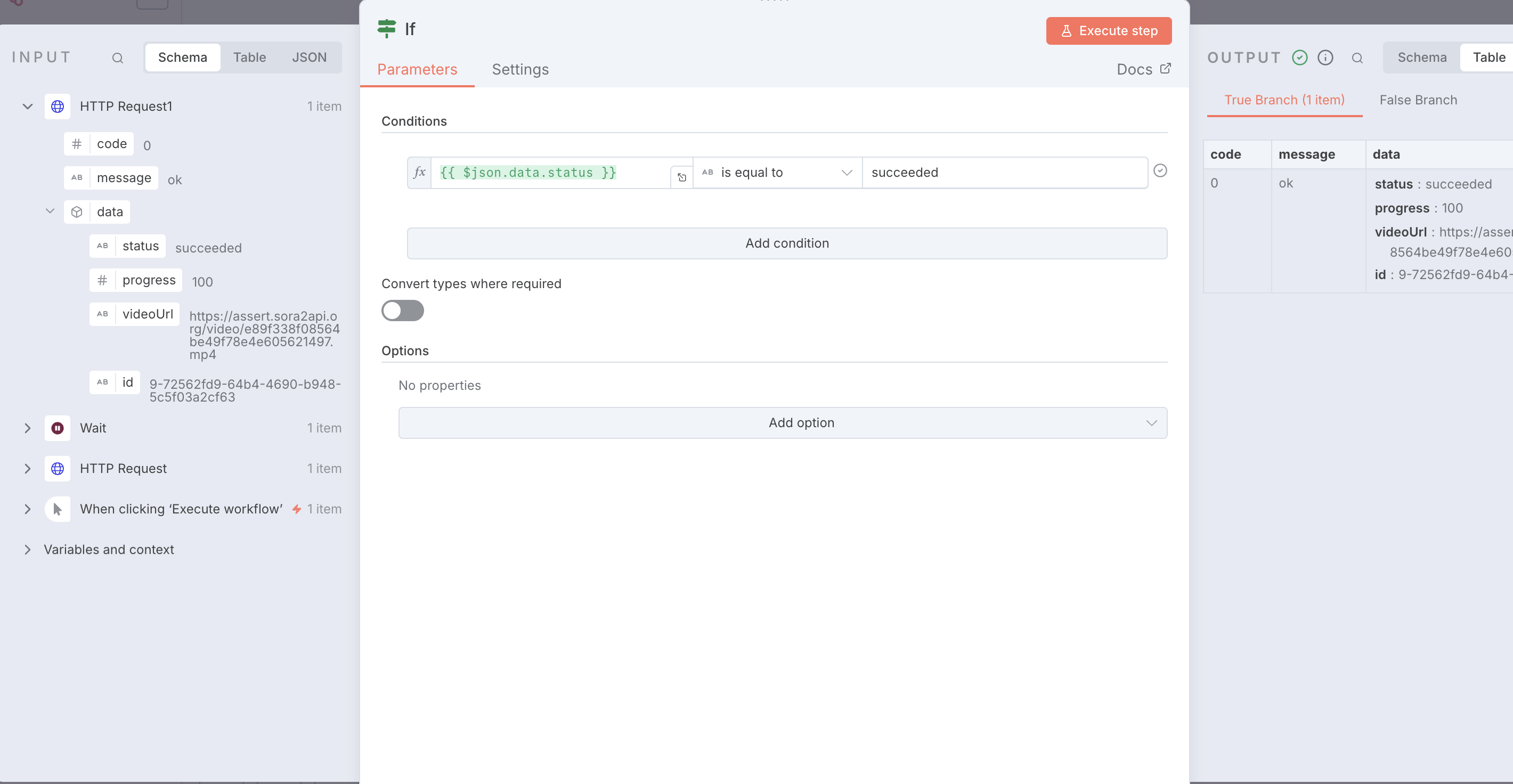
Task: Click the fx expression icon
Action: click(x=419, y=173)
